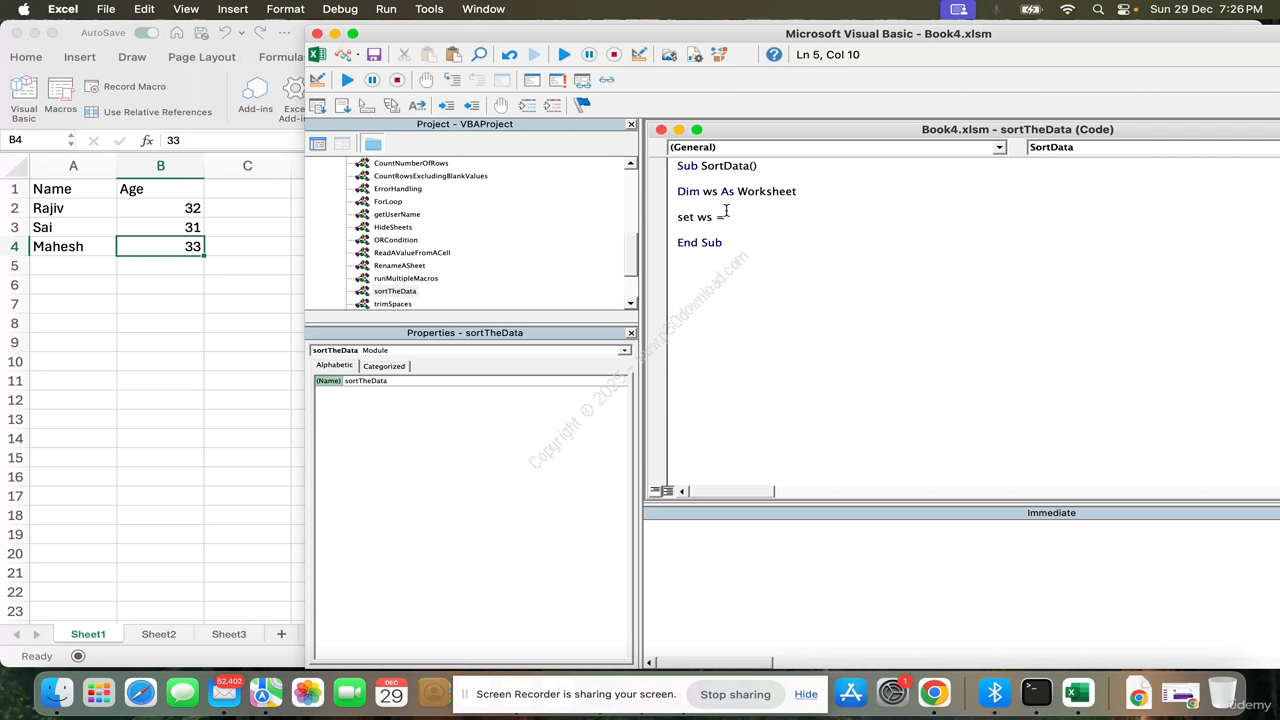Click the Complete Word edit icon

(x=417, y=105)
